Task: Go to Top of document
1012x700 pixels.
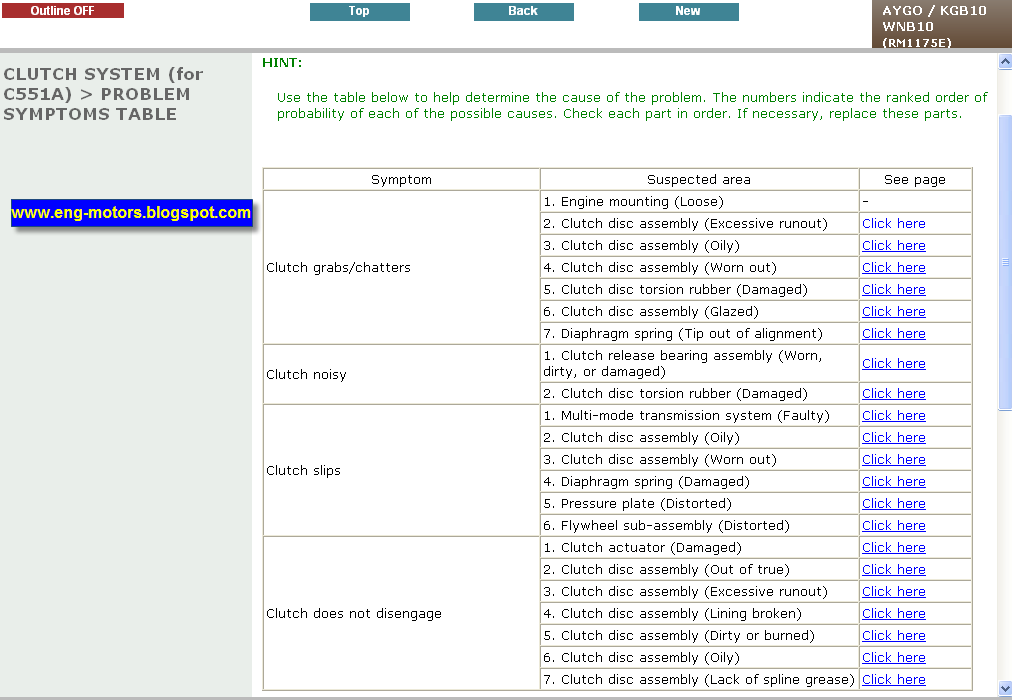Action: click(x=359, y=11)
